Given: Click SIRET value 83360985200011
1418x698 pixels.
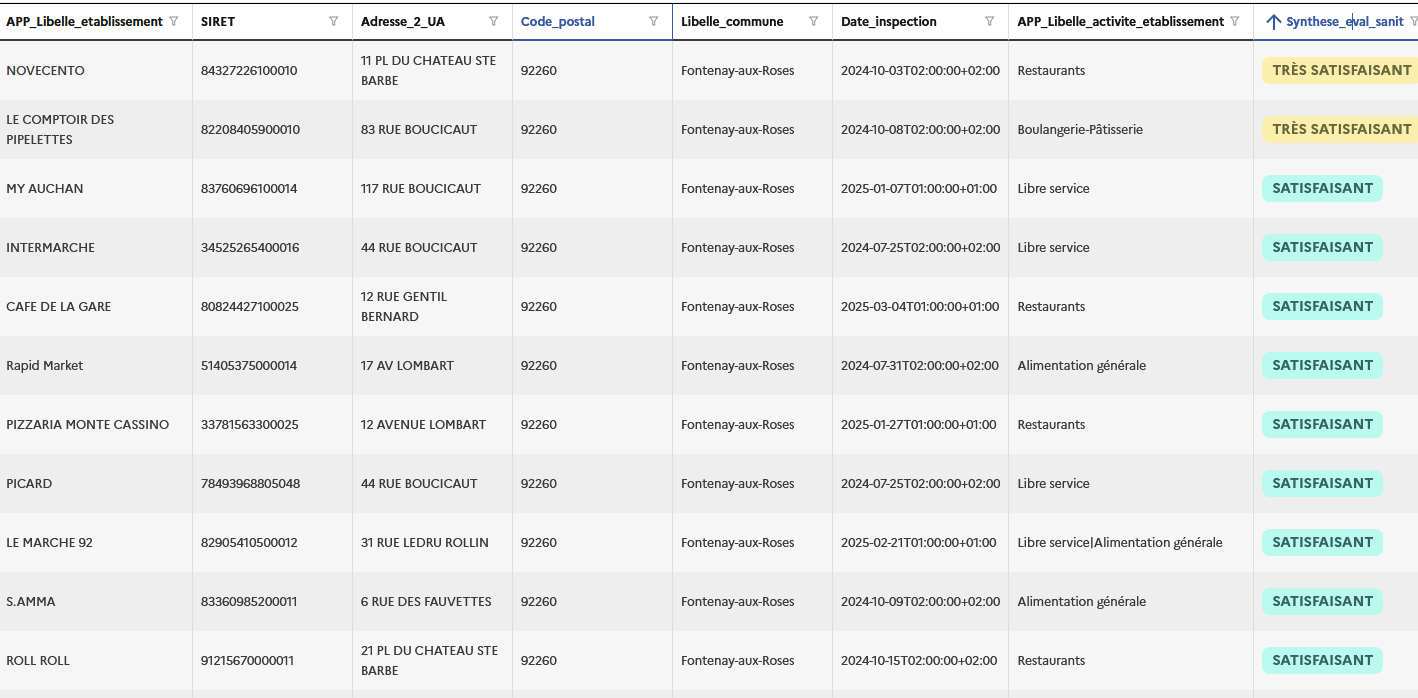Looking at the screenshot, I should point(249,601).
